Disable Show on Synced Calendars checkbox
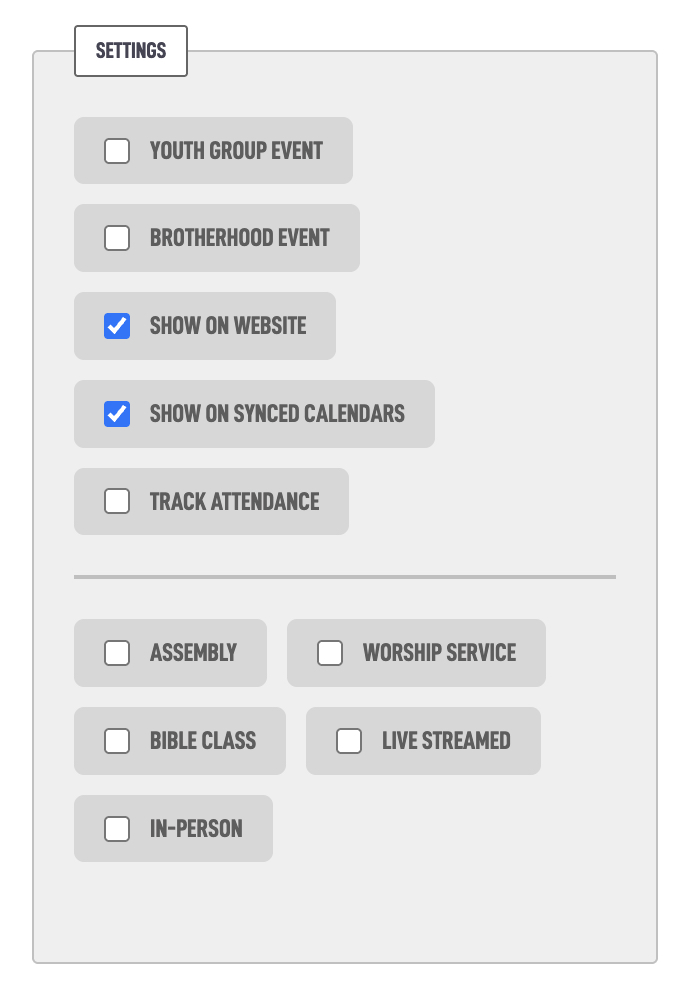Viewport: 690px width, 986px height. [117, 414]
